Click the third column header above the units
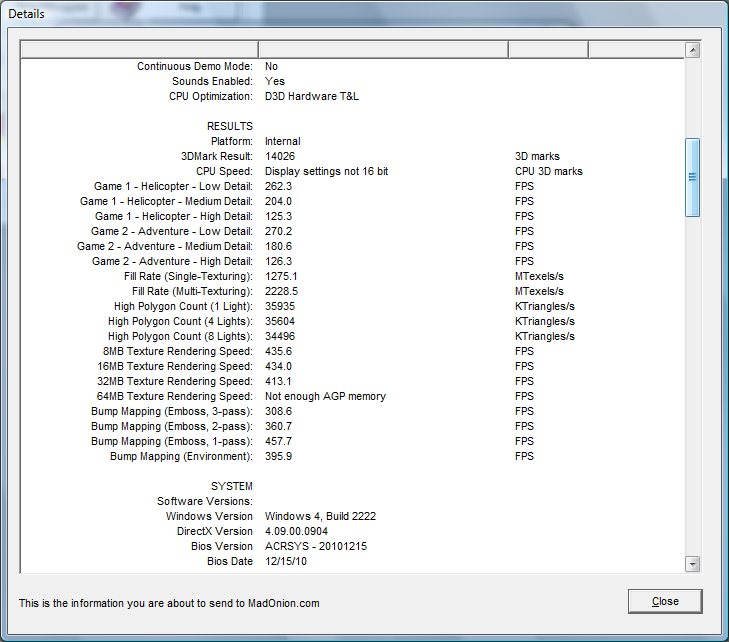The width and height of the screenshot is (729, 642). [547, 50]
